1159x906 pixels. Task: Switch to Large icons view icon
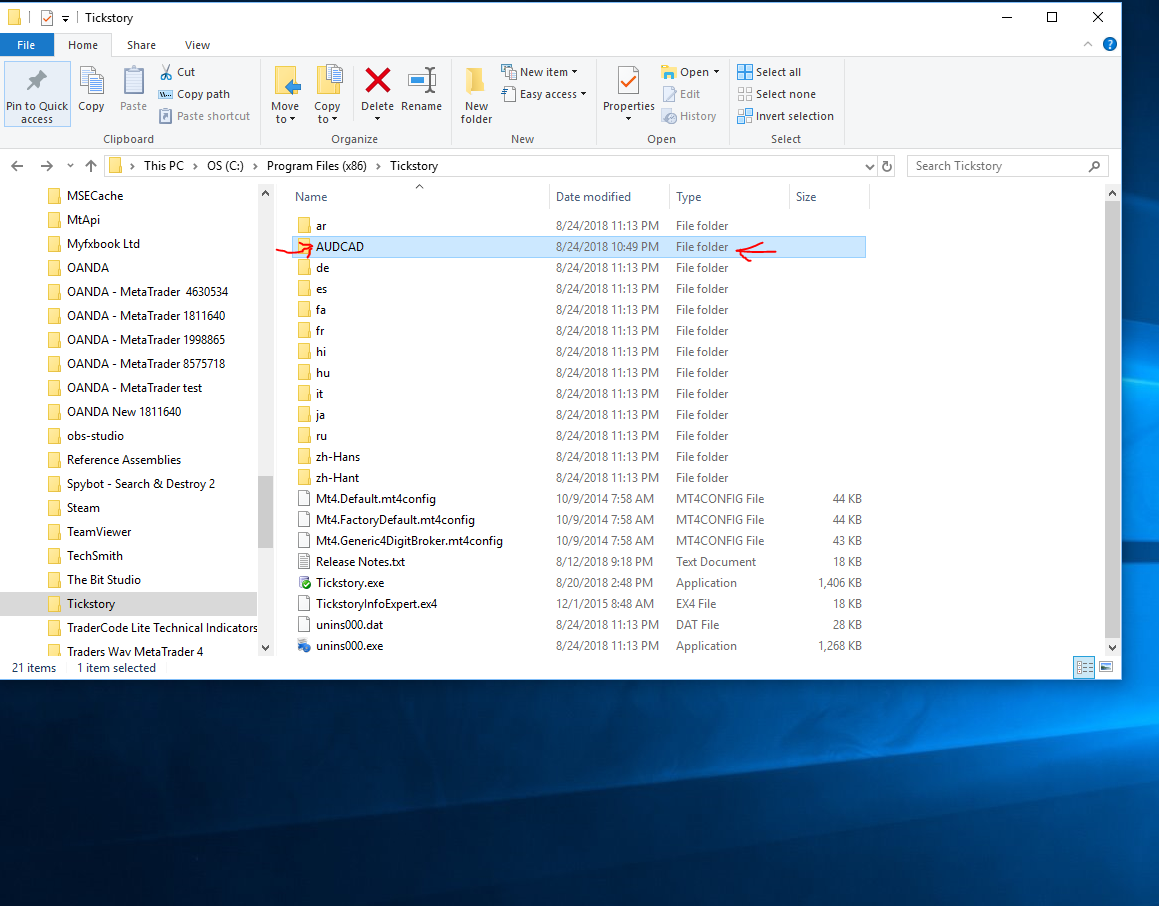tap(1106, 667)
